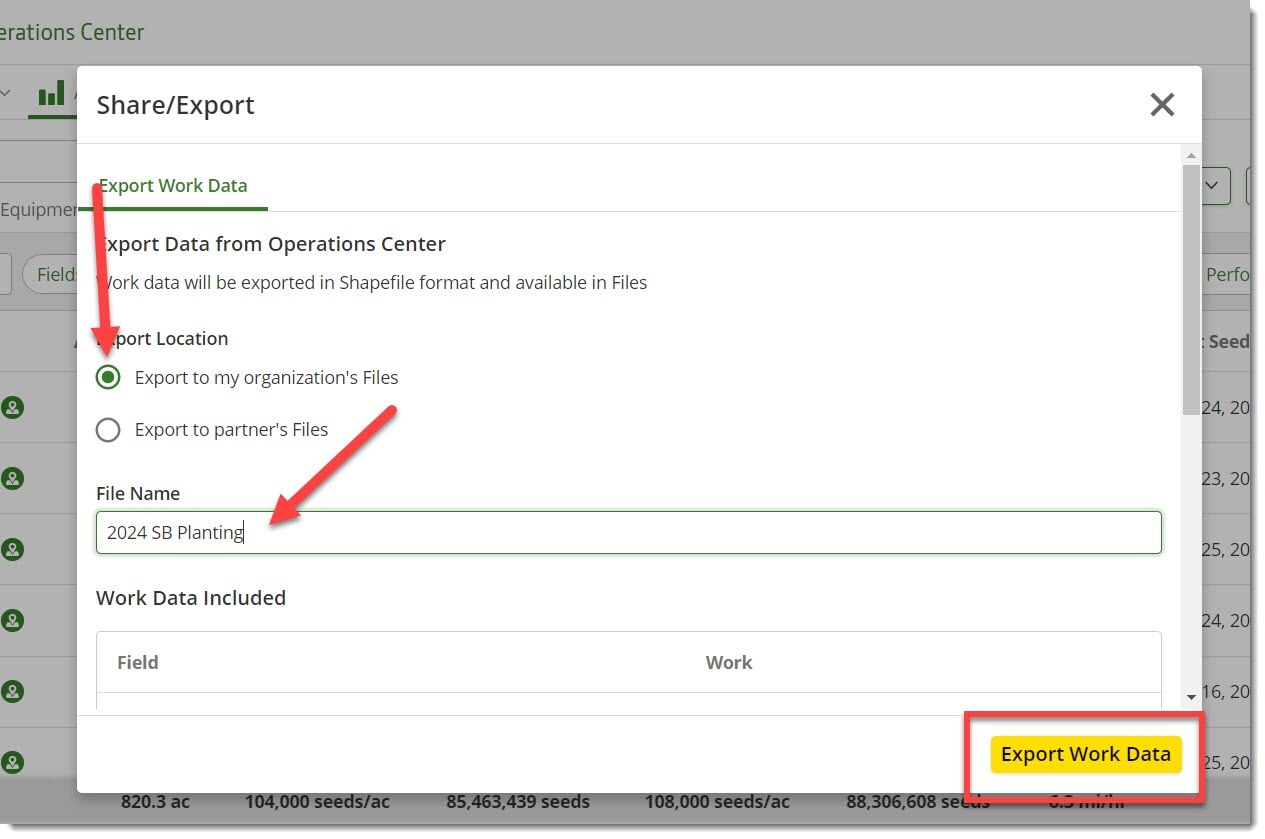
Task: Click inside the File Name text box
Action: point(628,532)
